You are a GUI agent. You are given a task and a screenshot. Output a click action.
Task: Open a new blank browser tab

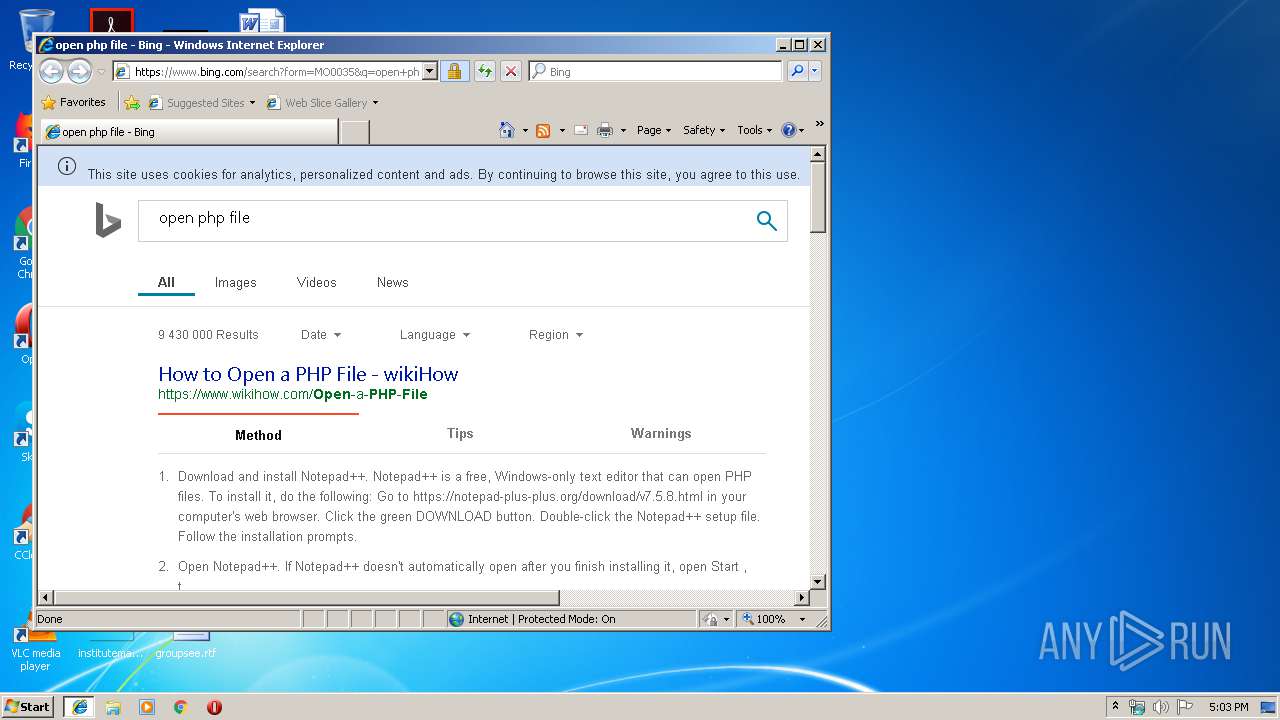[355, 132]
